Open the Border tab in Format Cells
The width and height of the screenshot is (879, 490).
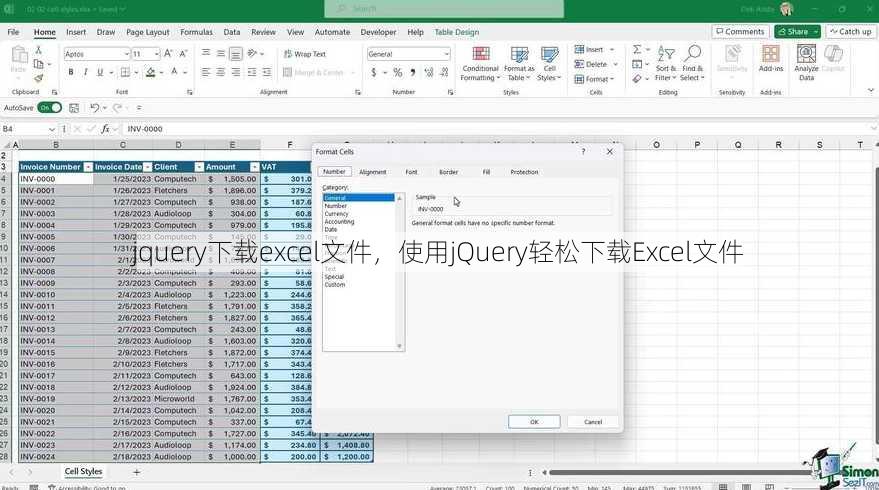(x=448, y=172)
